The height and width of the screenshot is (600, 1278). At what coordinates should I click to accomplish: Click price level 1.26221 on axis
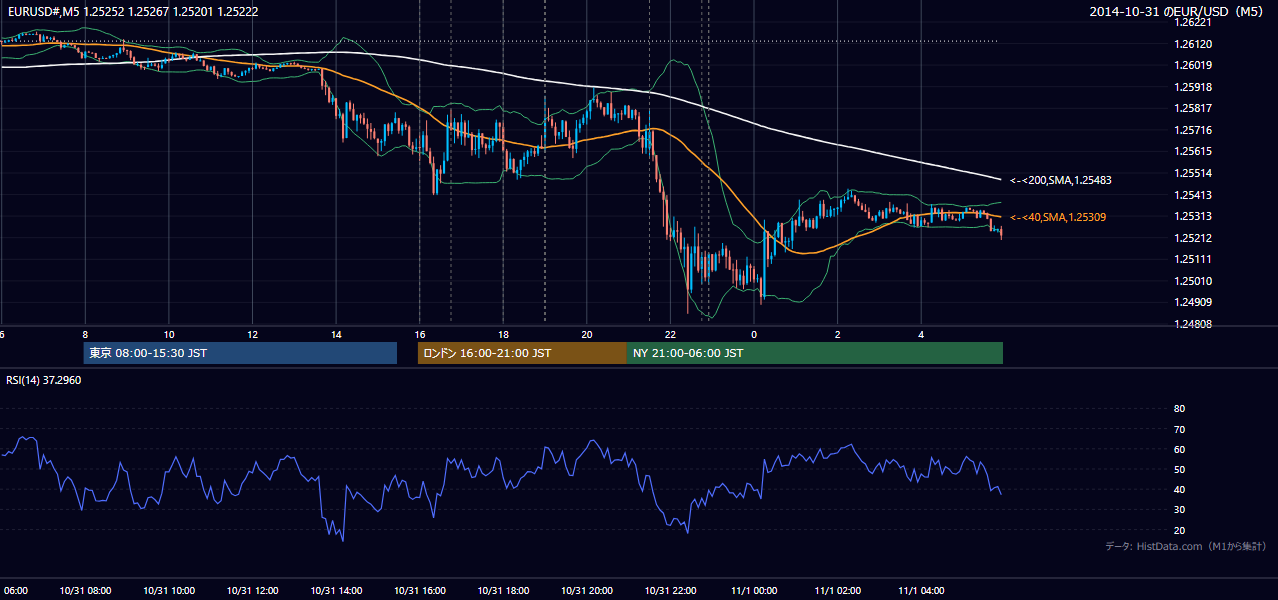click(x=1193, y=22)
